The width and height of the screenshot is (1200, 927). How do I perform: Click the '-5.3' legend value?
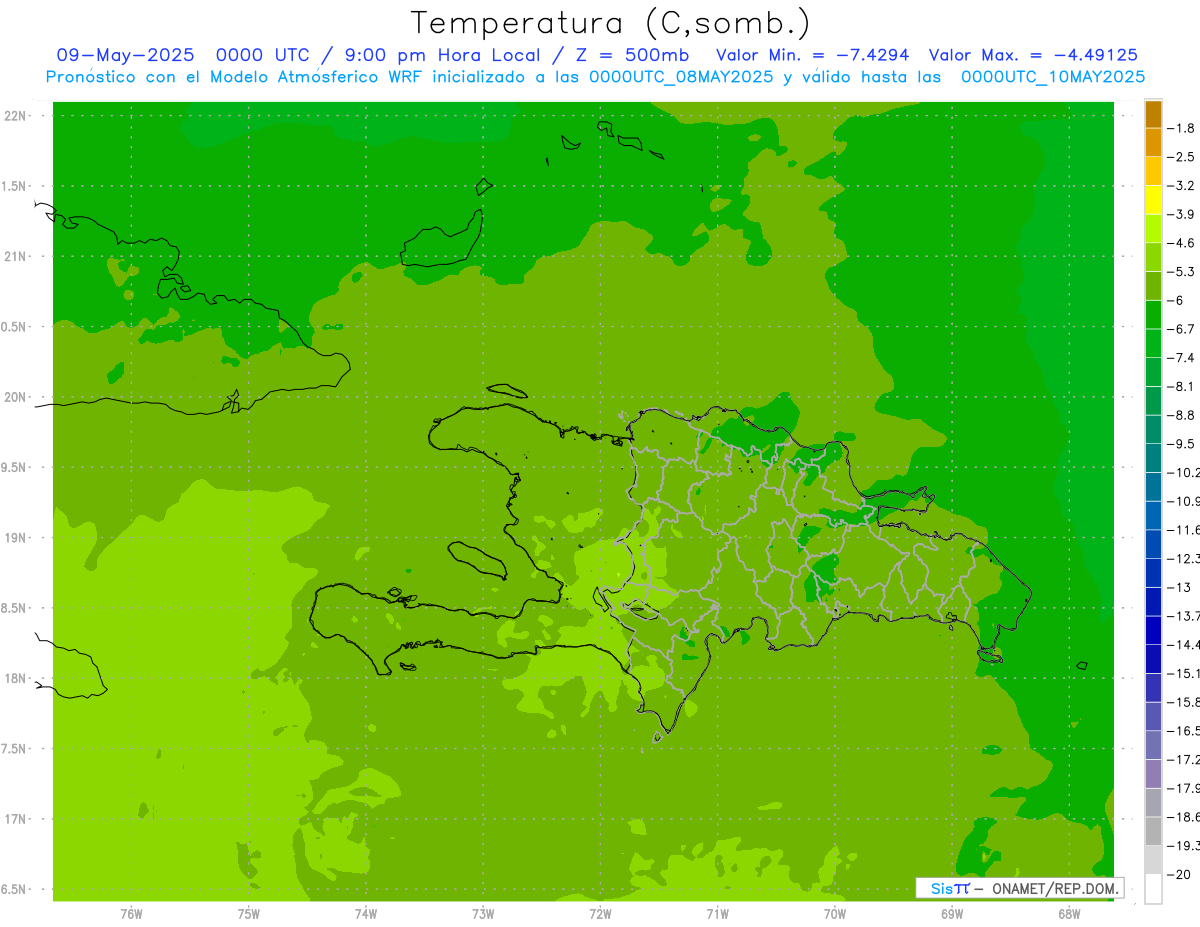tap(1183, 271)
